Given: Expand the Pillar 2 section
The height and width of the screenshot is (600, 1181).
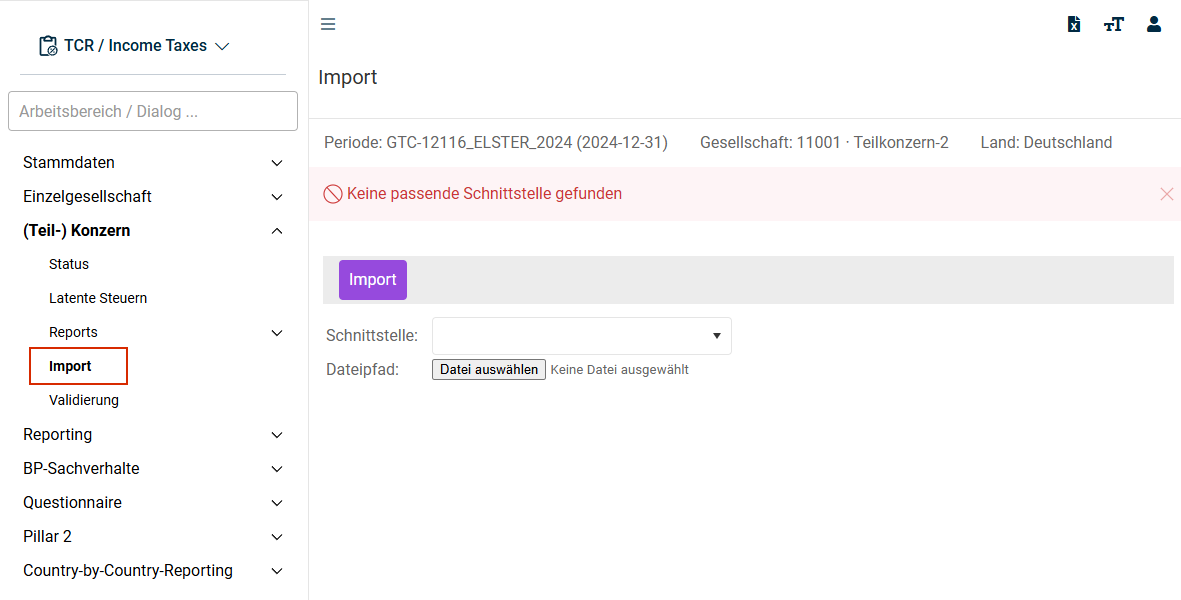Looking at the screenshot, I should click(x=153, y=537).
